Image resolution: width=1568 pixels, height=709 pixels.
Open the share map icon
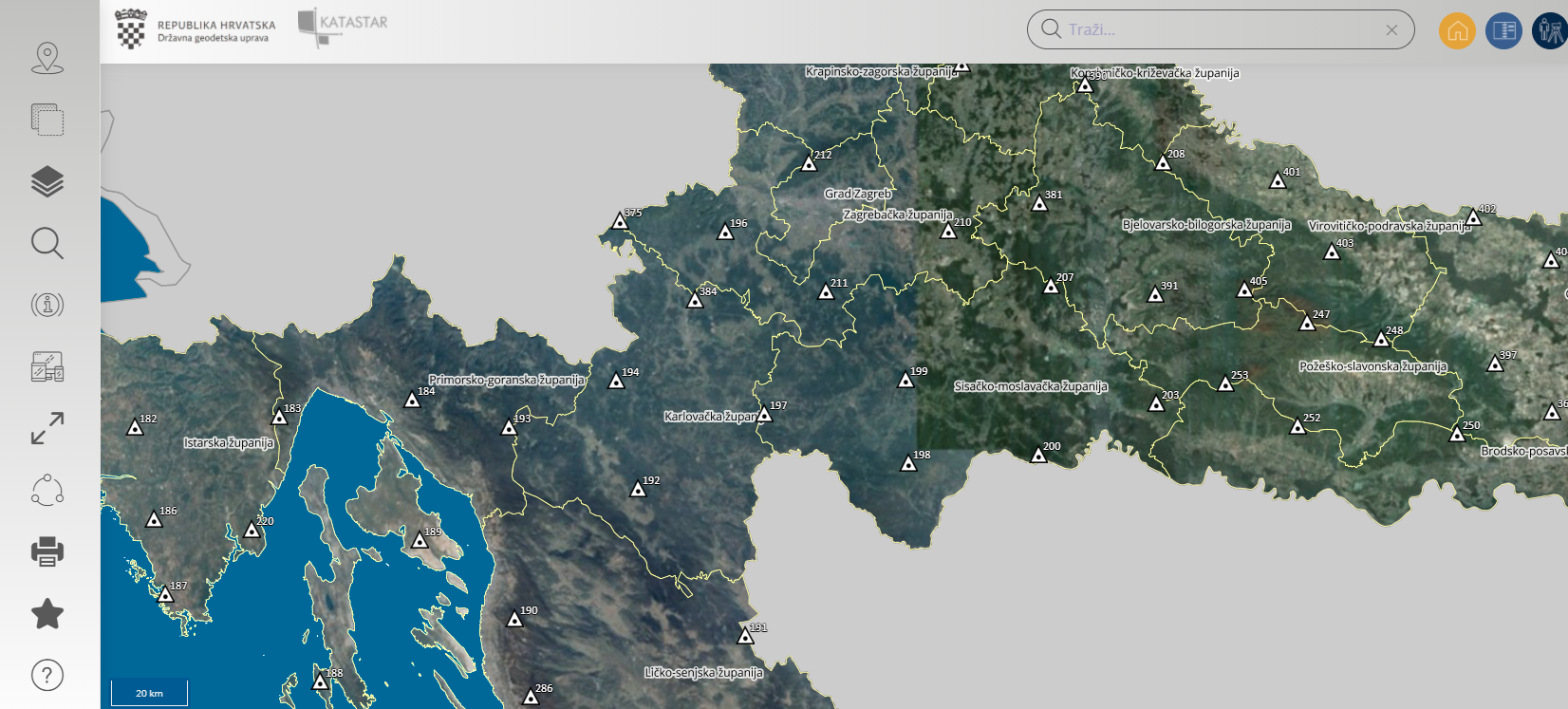[47, 490]
